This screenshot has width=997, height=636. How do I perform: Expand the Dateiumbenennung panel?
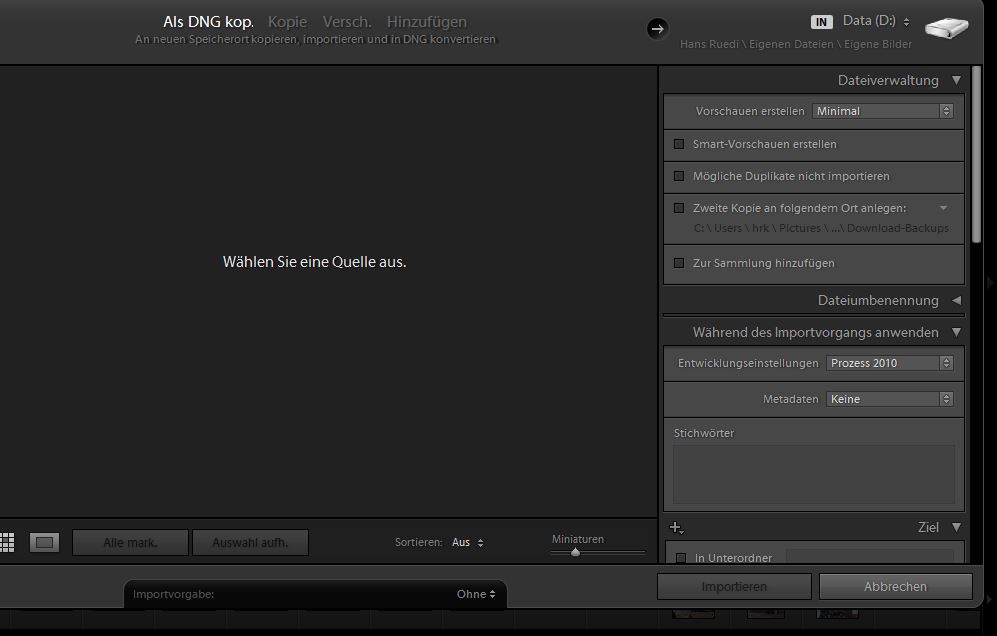coord(956,300)
